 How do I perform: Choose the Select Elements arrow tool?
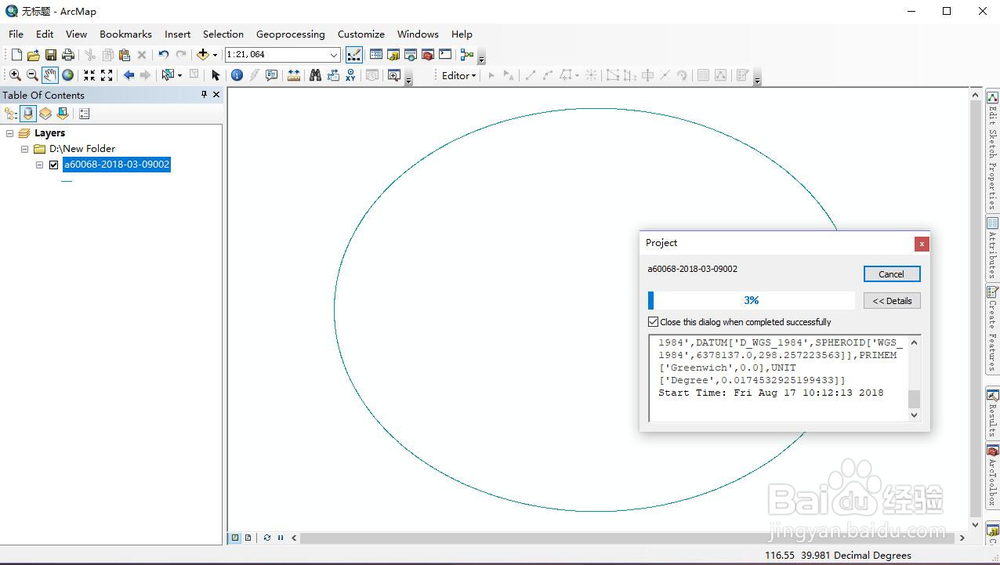216,75
